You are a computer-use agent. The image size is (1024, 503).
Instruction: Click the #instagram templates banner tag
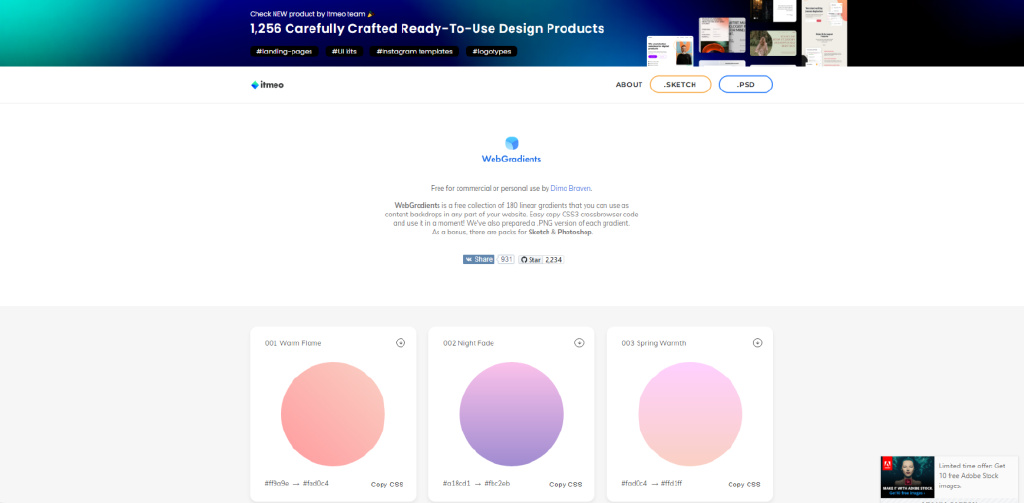414,52
